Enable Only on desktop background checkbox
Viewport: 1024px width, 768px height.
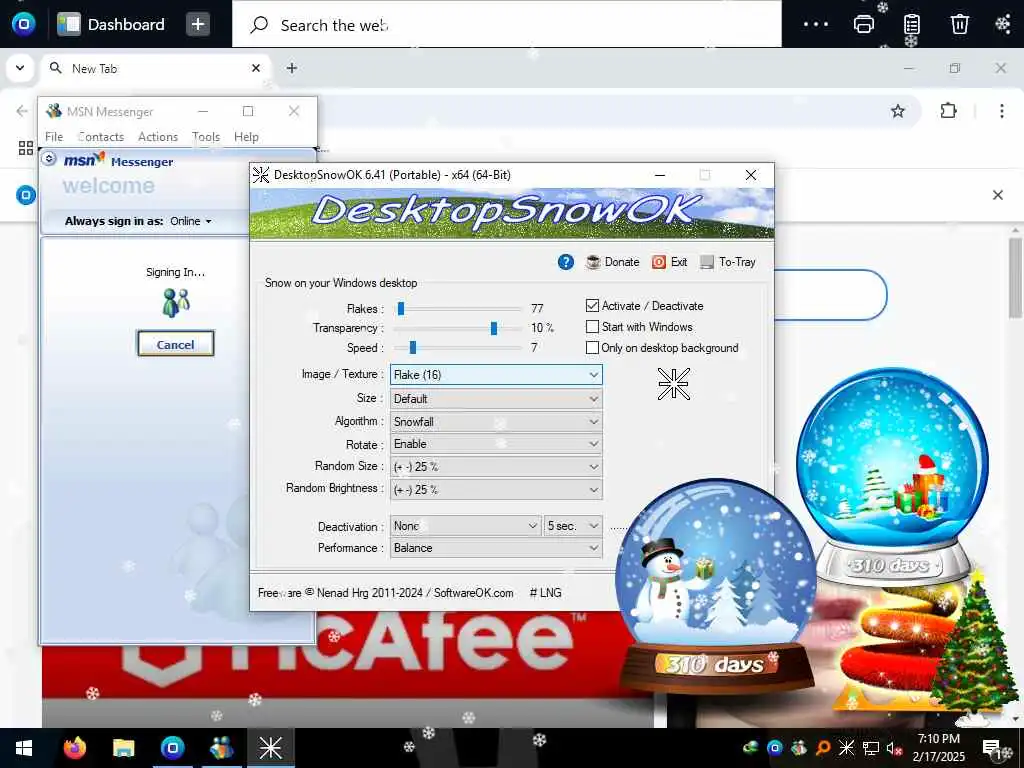click(x=592, y=347)
